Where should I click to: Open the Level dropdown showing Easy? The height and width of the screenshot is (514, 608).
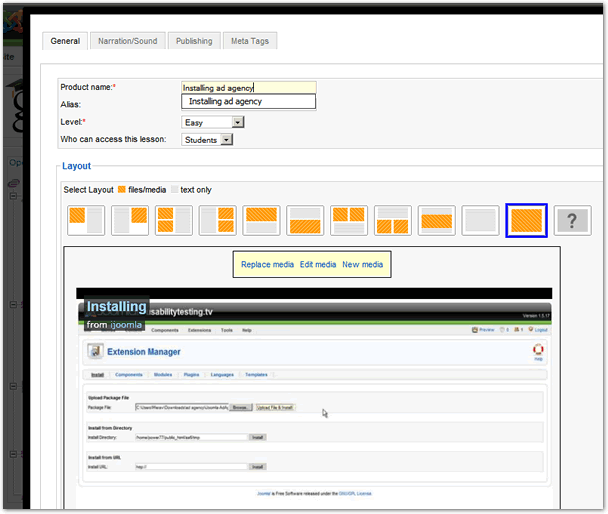pos(212,122)
